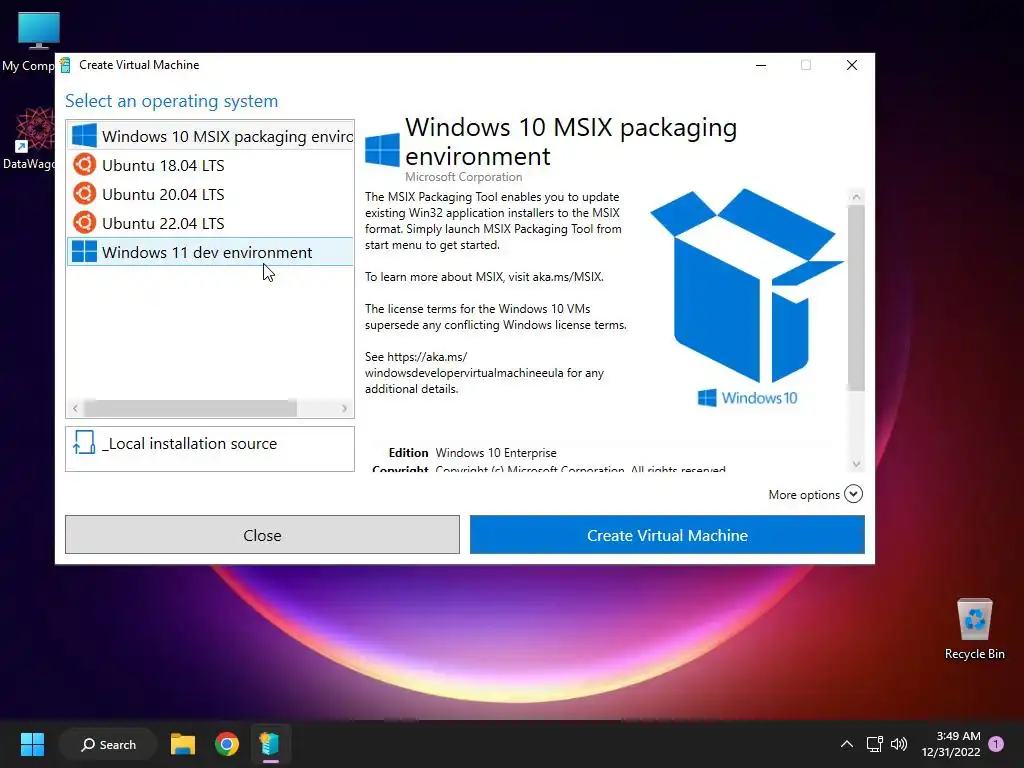
Task: Click the Close button in the dialog
Action: pyautogui.click(x=262, y=535)
